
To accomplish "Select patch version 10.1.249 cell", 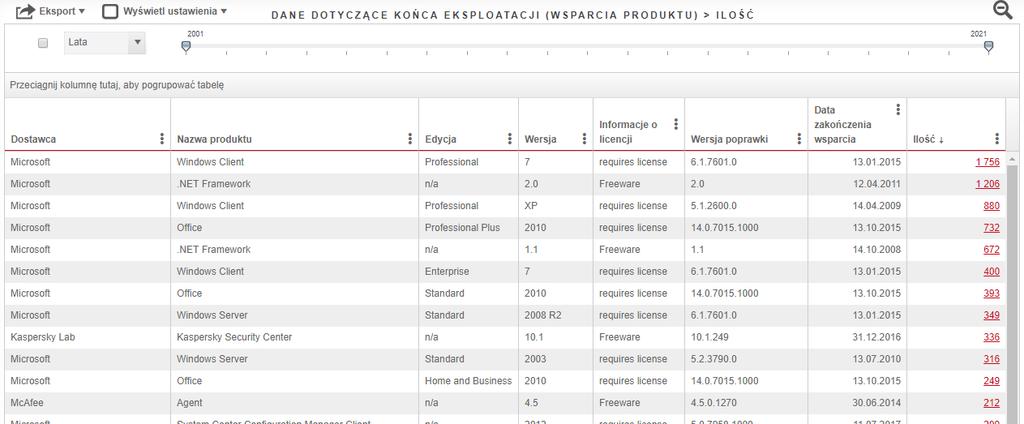I will tap(746, 337).
